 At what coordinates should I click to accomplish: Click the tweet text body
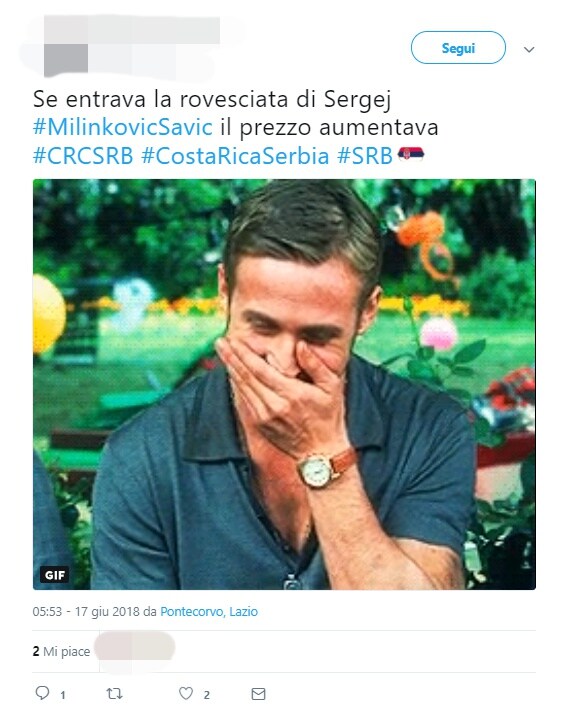pyautogui.click(x=235, y=127)
